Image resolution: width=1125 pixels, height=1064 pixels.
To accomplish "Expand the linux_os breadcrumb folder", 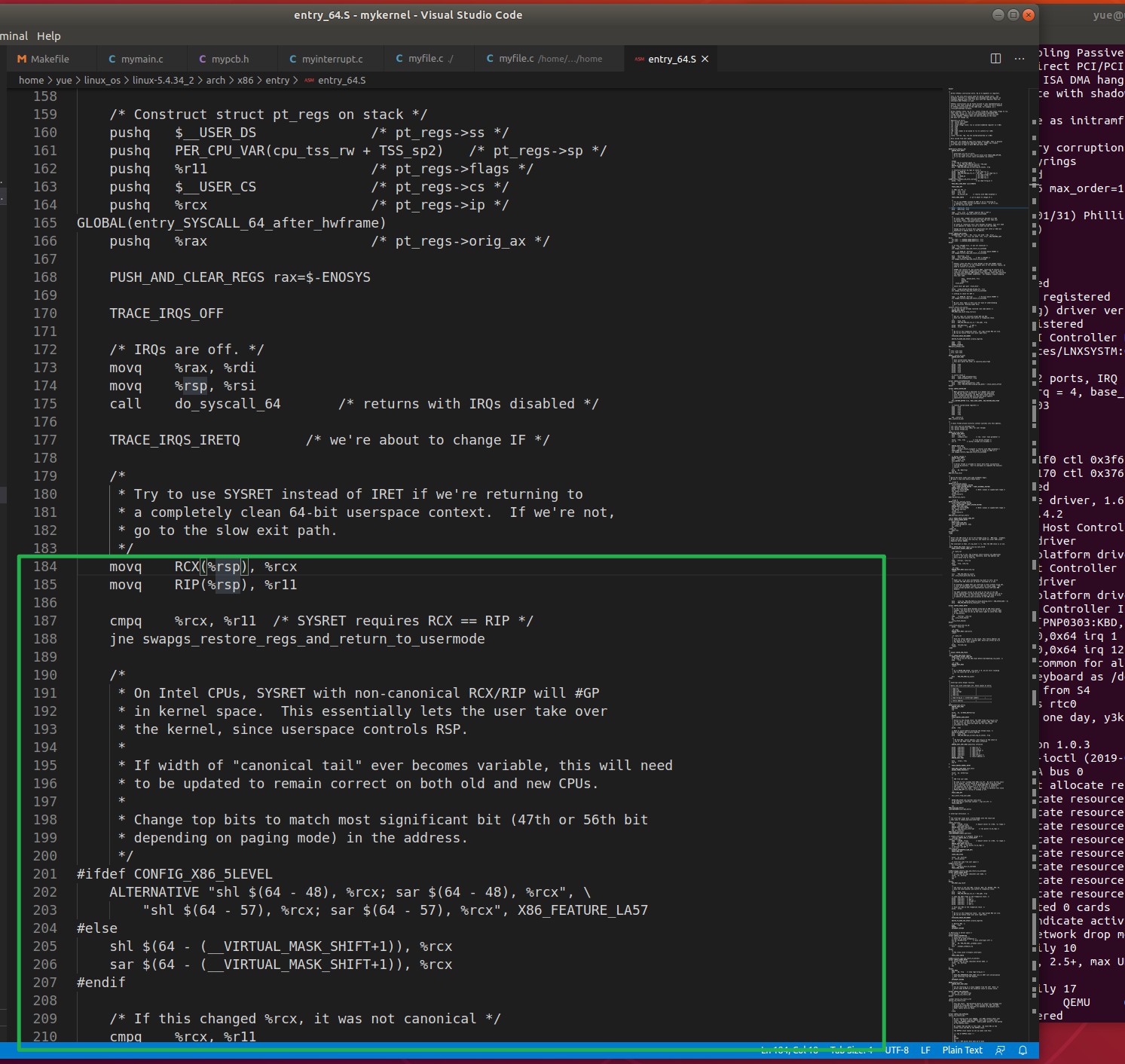I will click(102, 80).
